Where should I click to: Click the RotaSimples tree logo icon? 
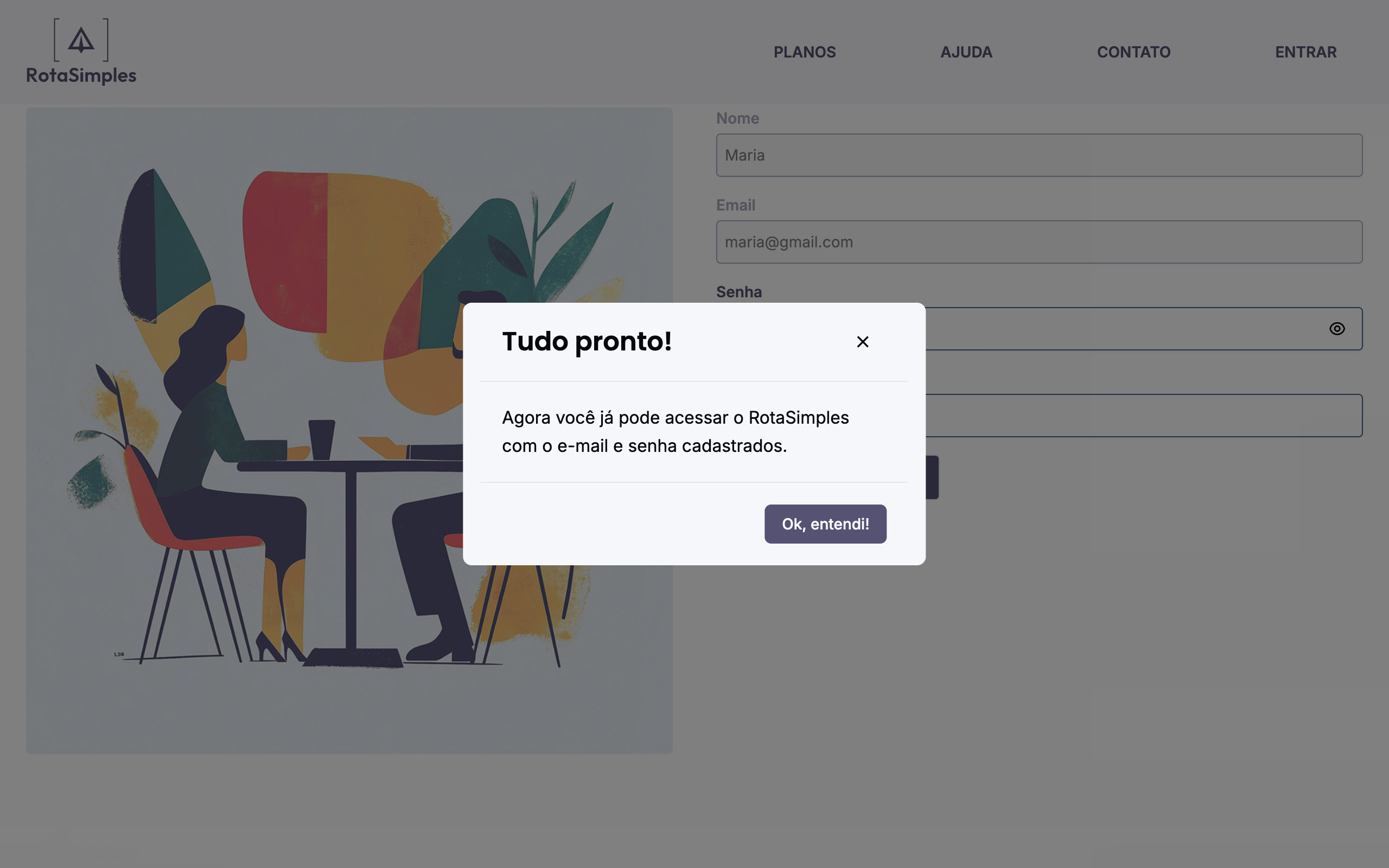click(81, 40)
